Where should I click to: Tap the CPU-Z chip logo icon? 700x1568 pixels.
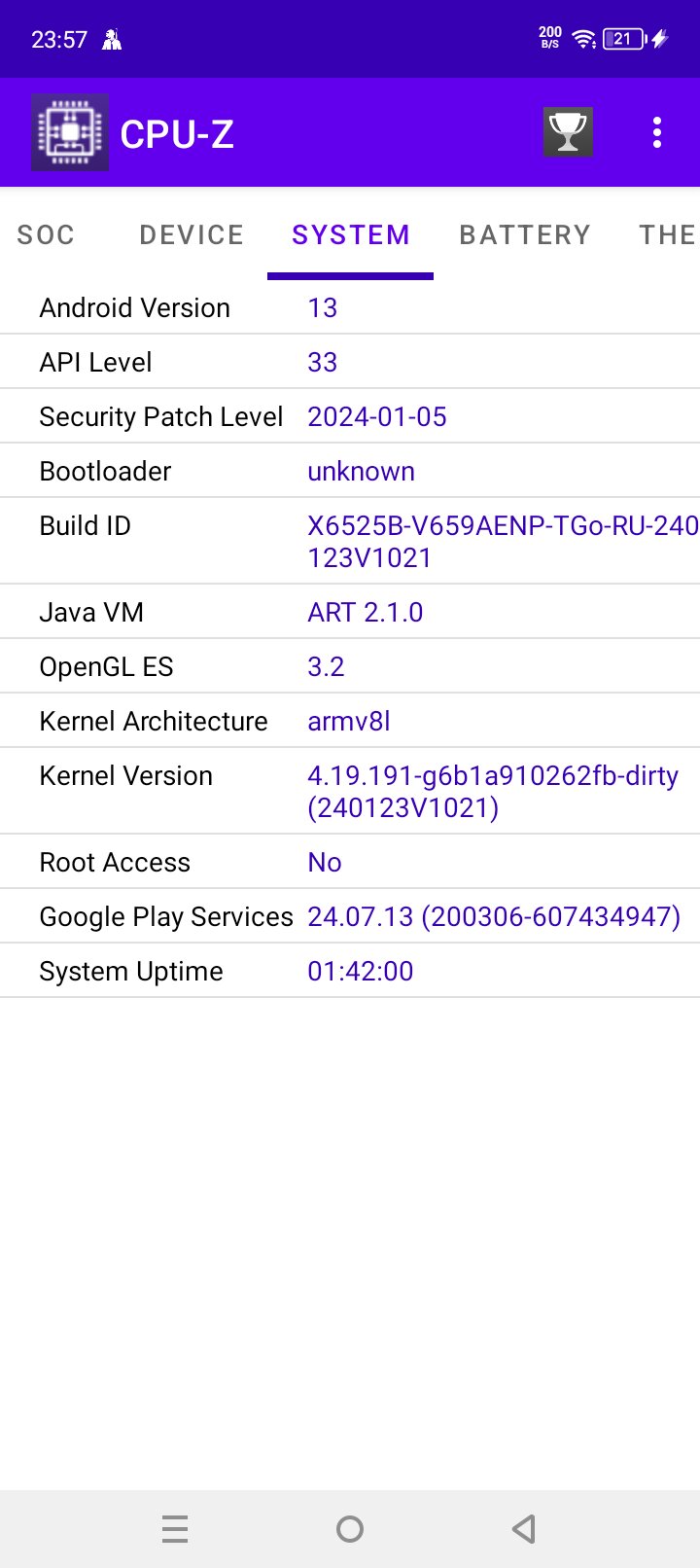pos(70,132)
